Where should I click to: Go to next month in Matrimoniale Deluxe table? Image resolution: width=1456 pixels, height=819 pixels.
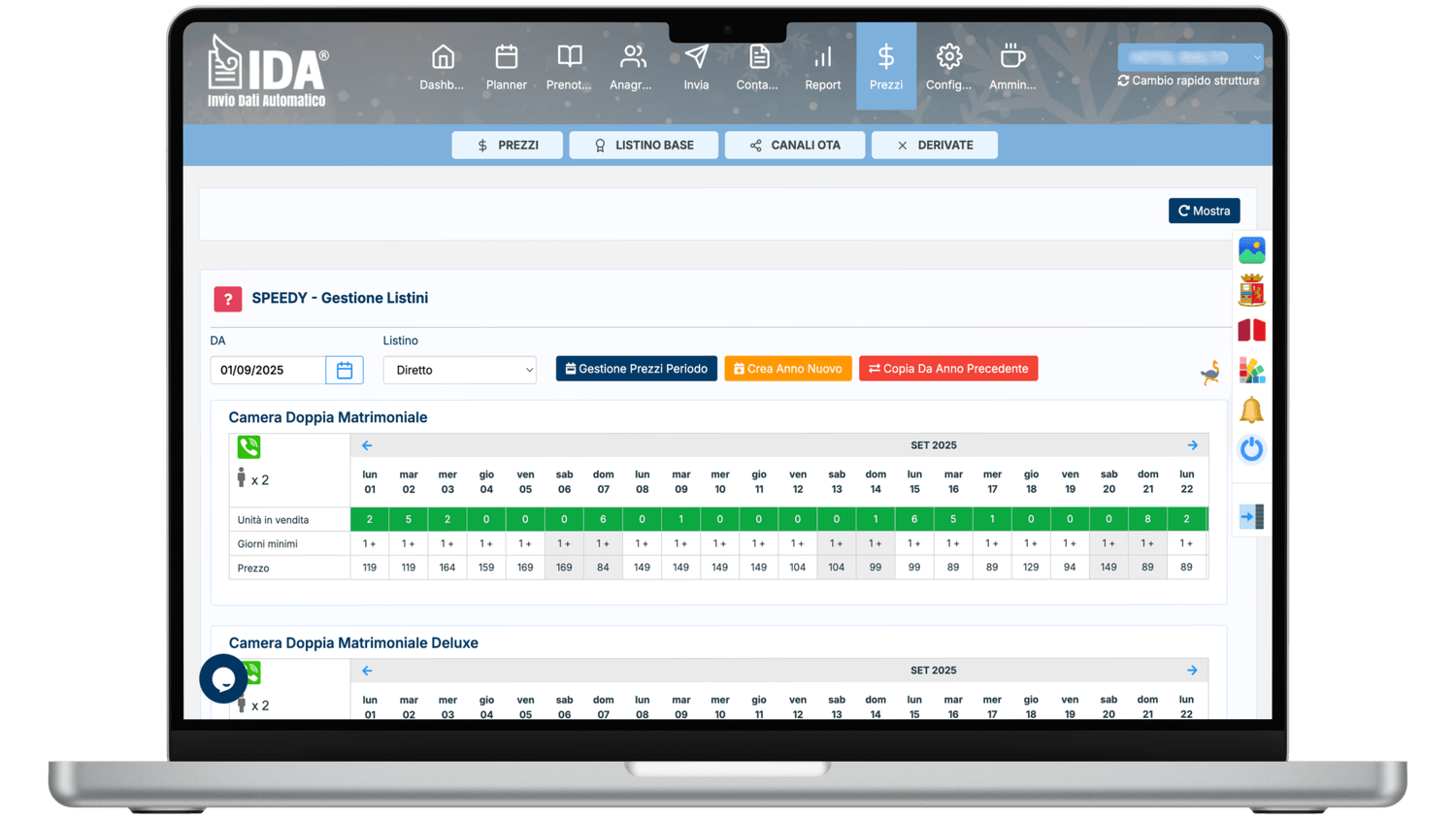(1192, 671)
